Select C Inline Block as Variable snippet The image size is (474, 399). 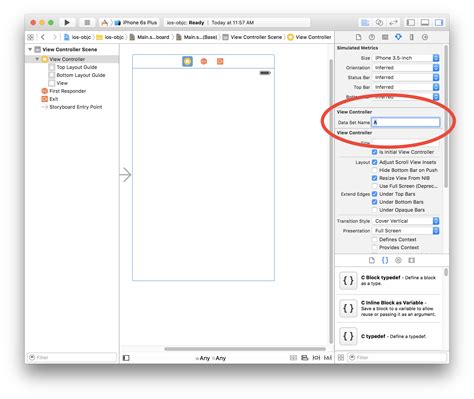tap(388, 308)
